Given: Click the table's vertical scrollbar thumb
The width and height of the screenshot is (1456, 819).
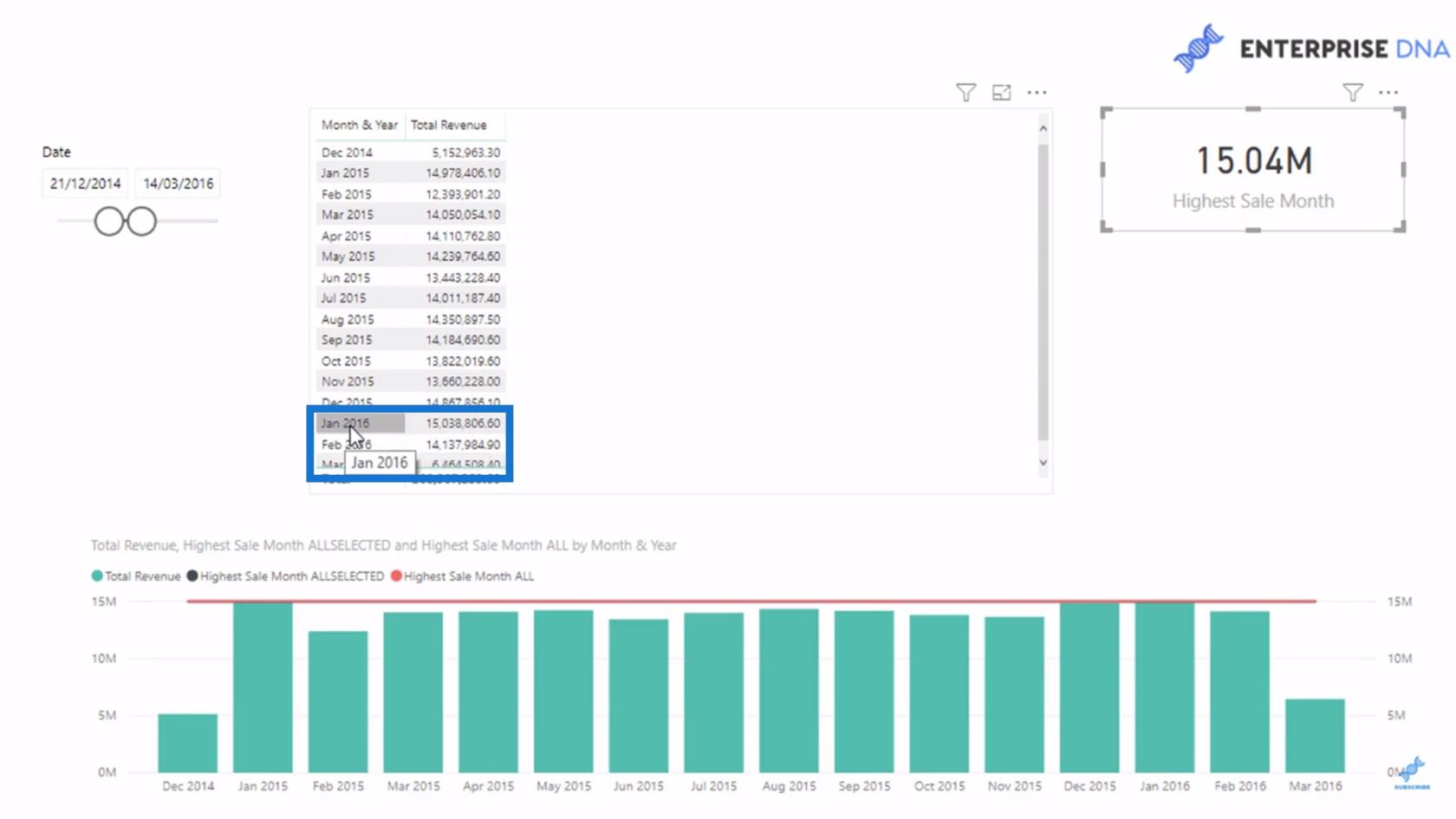Looking at the screenshot, I should 1043,292.
